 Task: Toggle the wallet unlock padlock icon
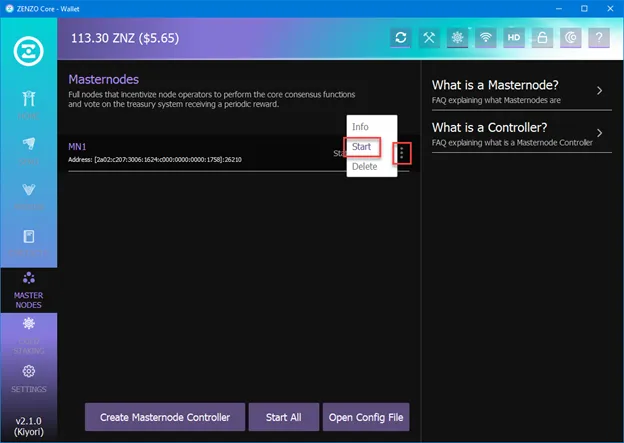pyautogui.click(x=542, y=38)
